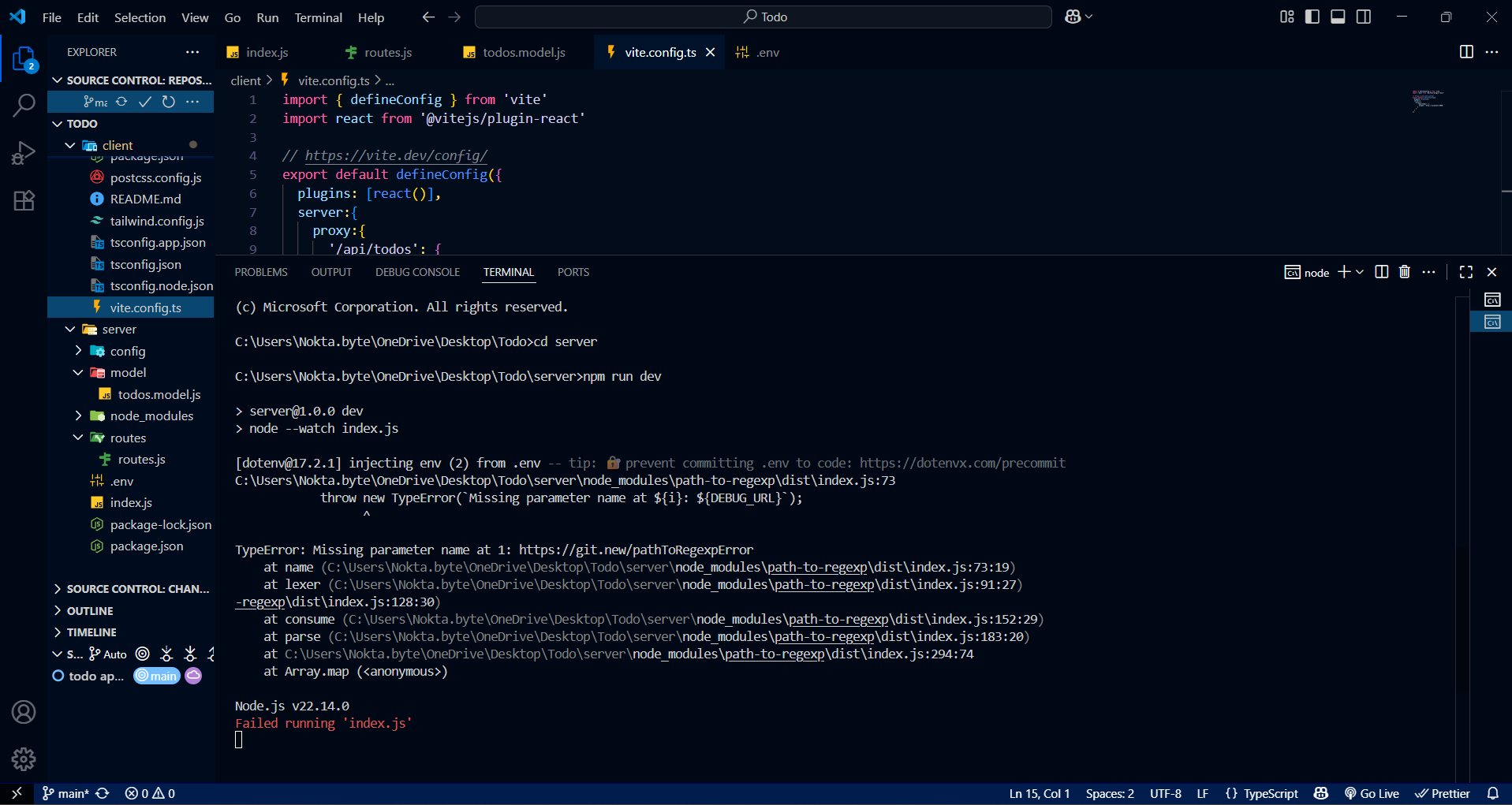Open the PROBLEMS panel tab
This screenshot has width=1512, height=805.
[261, 272]
